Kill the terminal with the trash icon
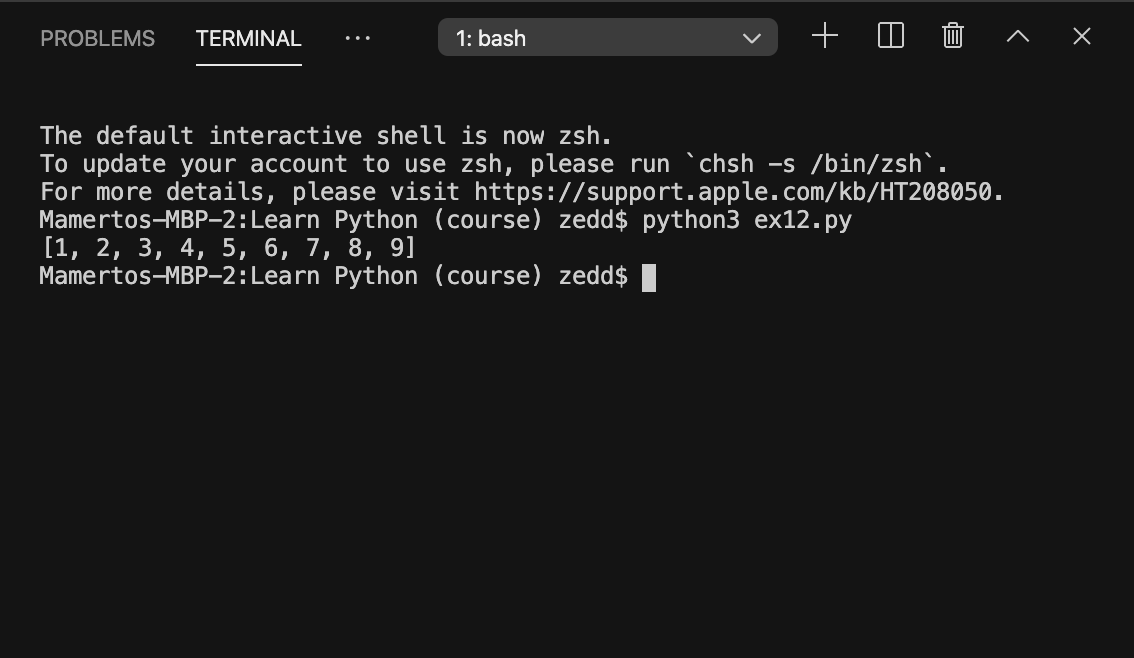Image resolution: width=1134 pixels, height=658 pixels. 951,36
